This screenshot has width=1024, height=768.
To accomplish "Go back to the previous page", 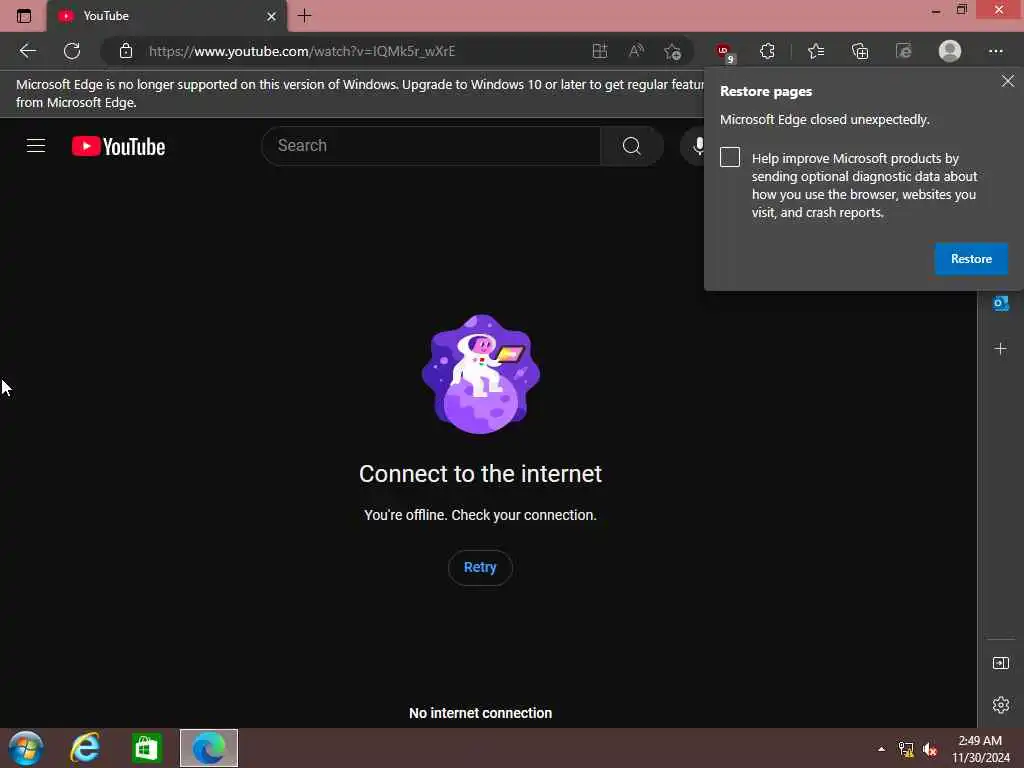I will 28,51.
